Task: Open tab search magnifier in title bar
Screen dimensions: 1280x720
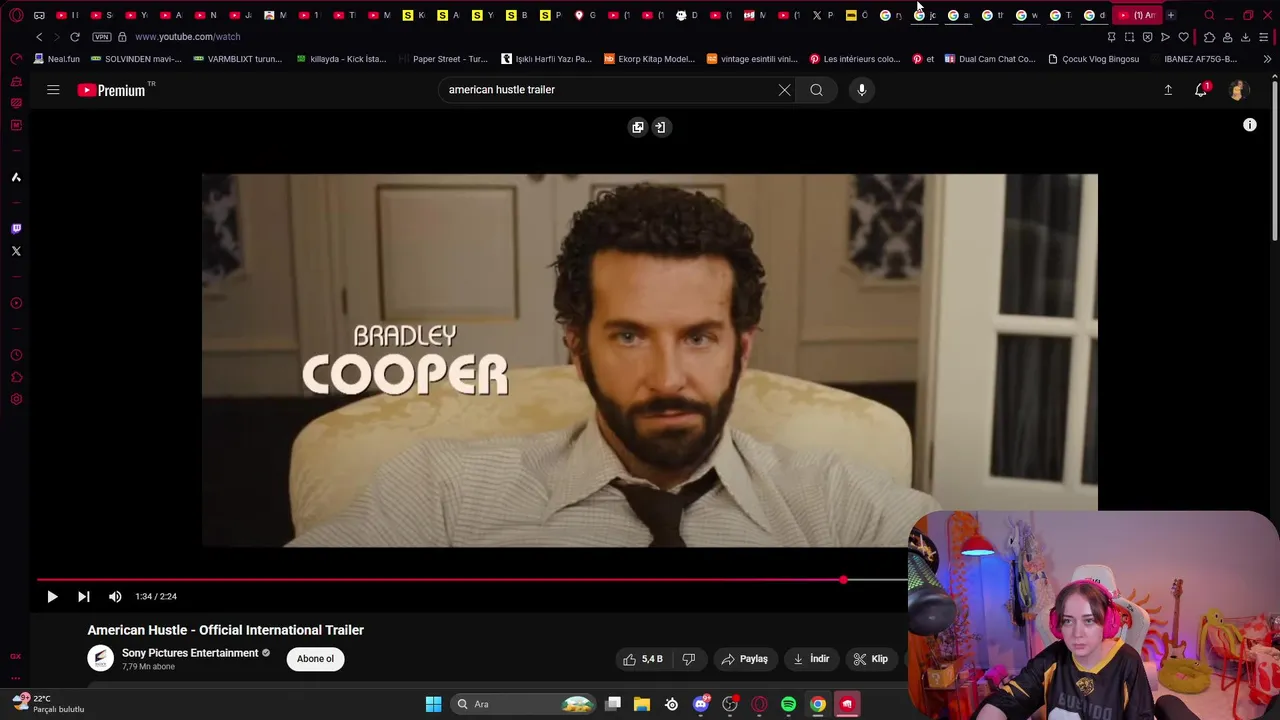Action: [1210, 15]
